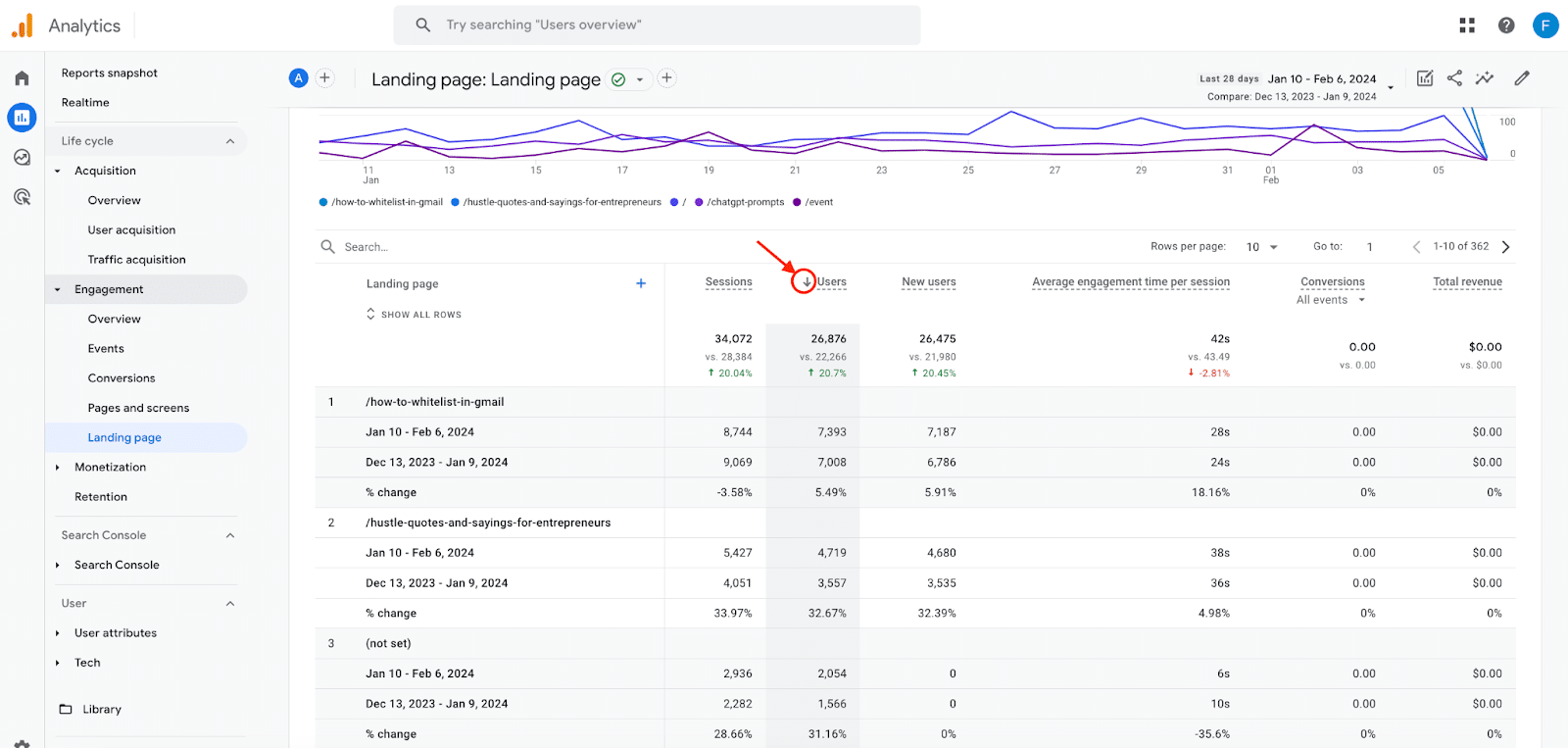Open Pages and screens report
The height and width of the screenshot is (748, 1568).
tap(138, 408)
